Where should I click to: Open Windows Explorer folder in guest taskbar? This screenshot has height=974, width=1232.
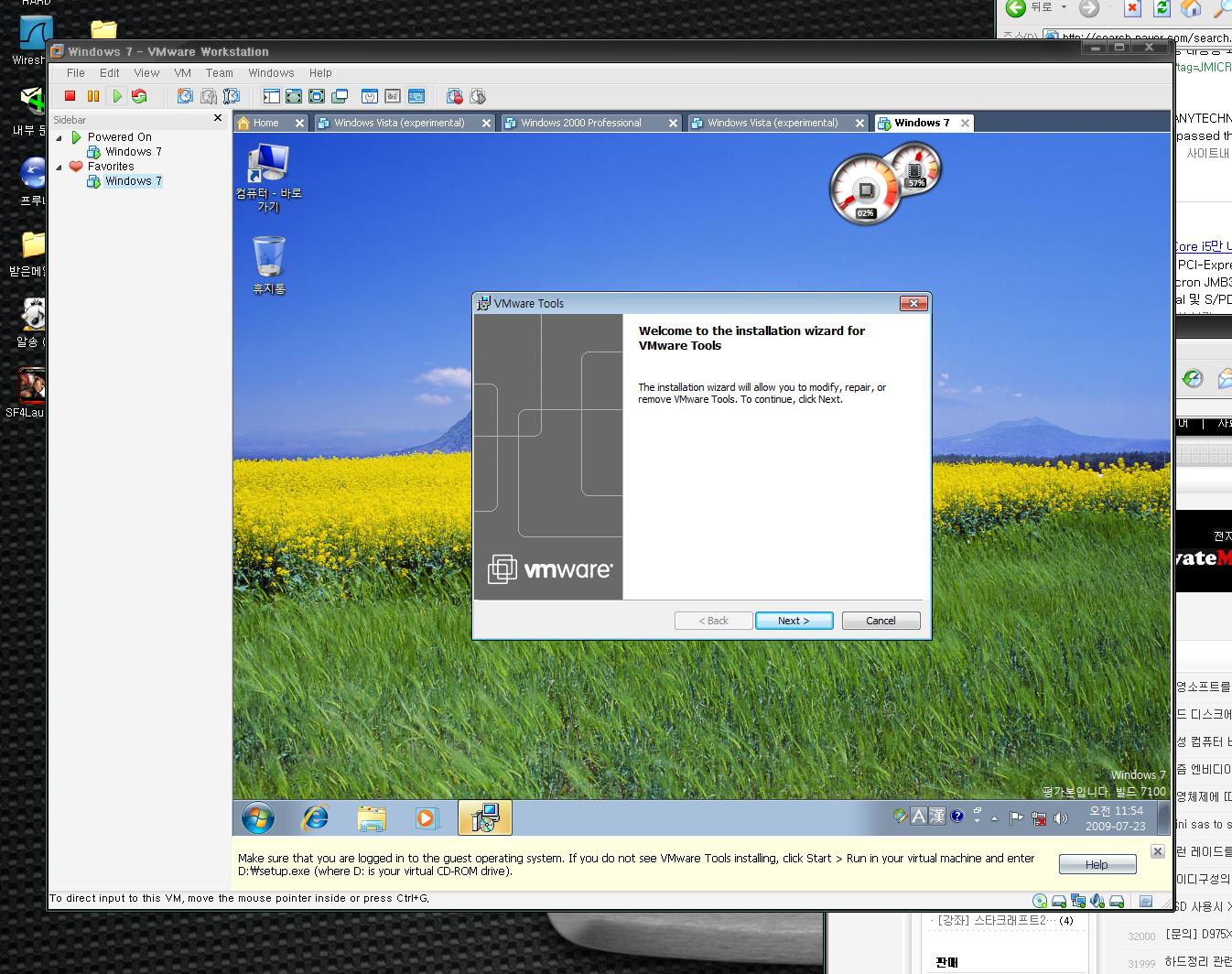tap(372, 817)
